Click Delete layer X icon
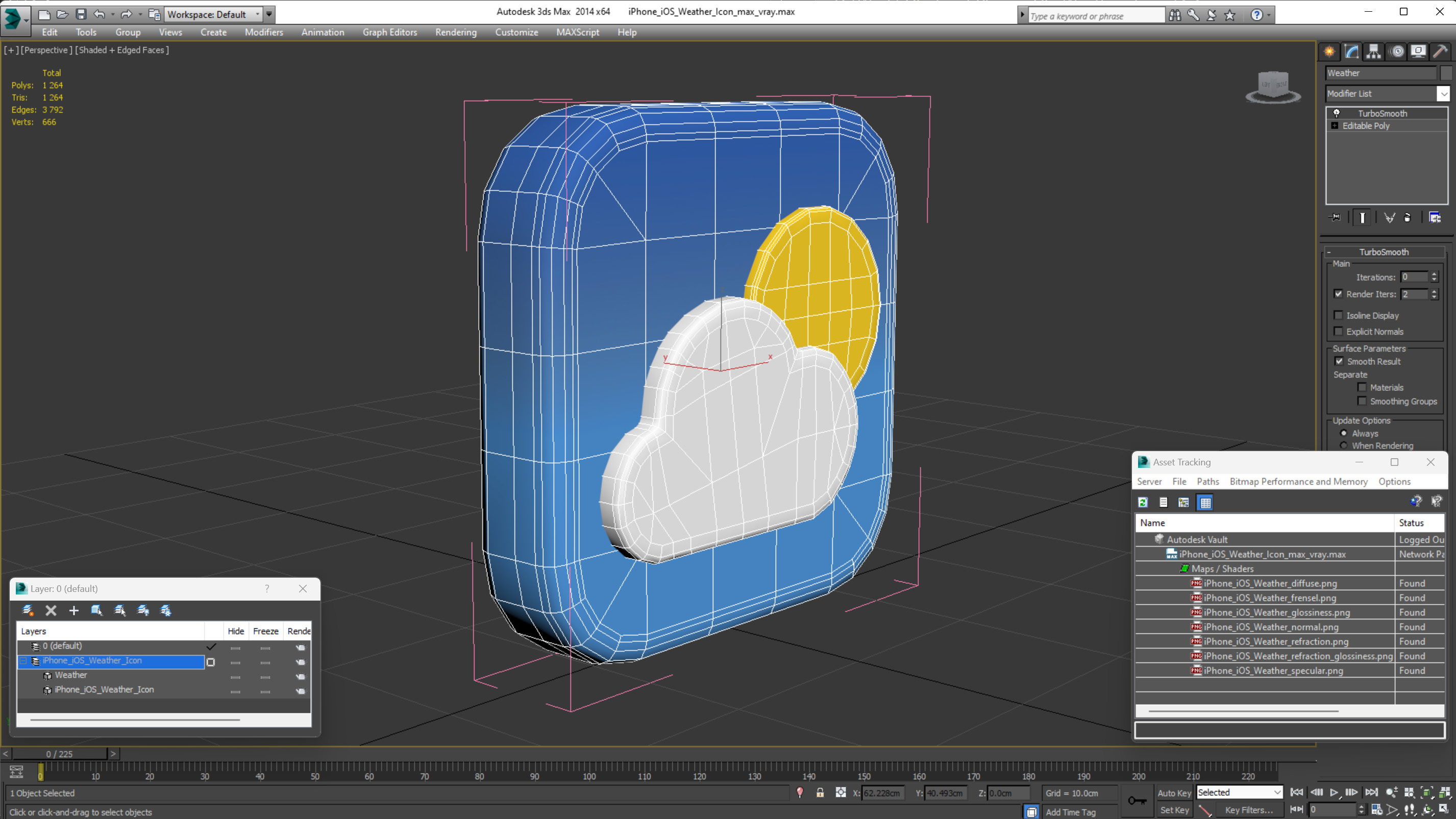The width and height of the screenshot is (1456, 819). (51, 610)
